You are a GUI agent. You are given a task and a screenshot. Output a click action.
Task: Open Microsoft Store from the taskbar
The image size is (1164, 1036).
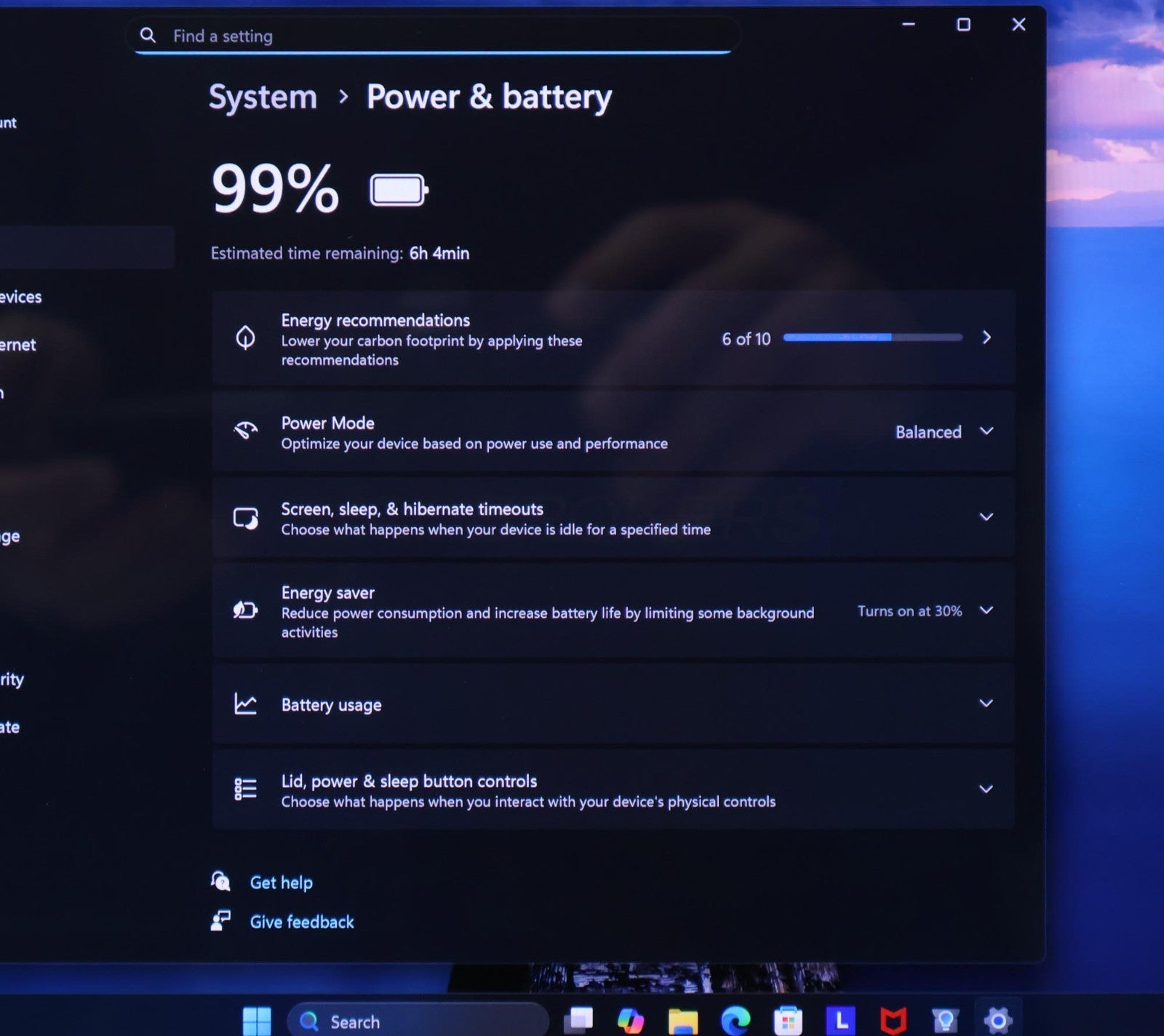pyautogui.click(x=788, y=1021)
